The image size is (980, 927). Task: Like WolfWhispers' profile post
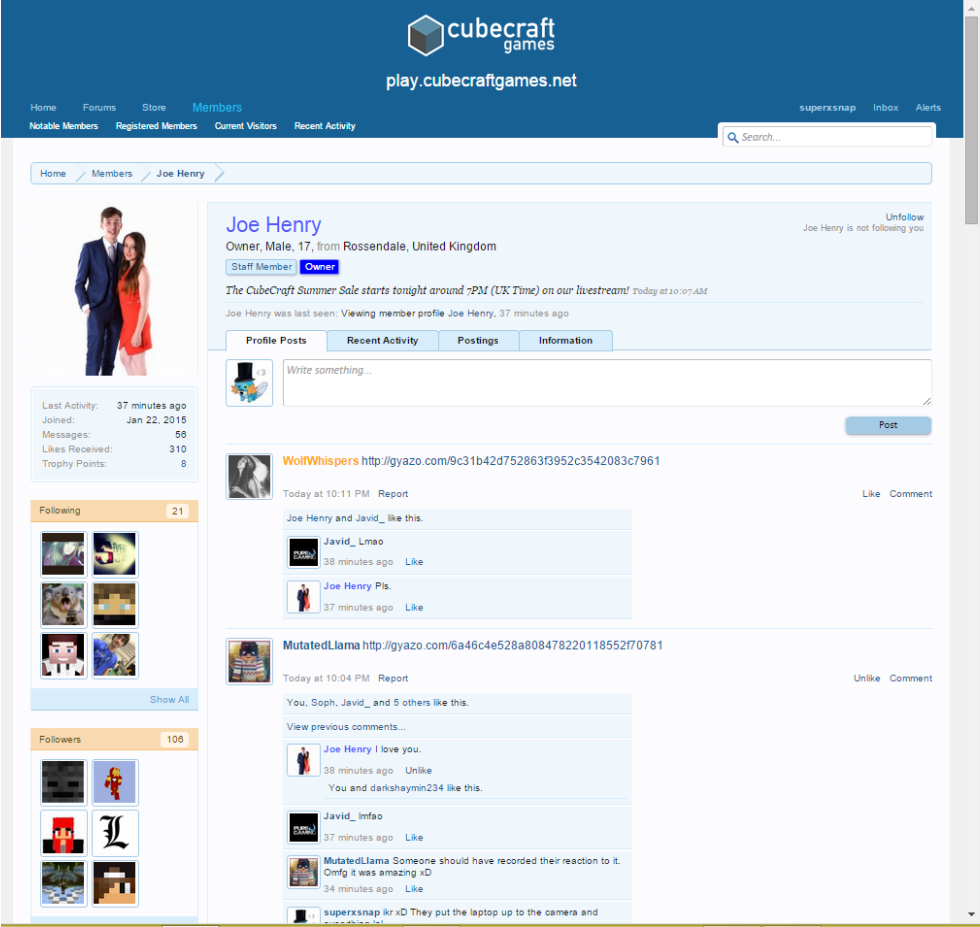871,494
